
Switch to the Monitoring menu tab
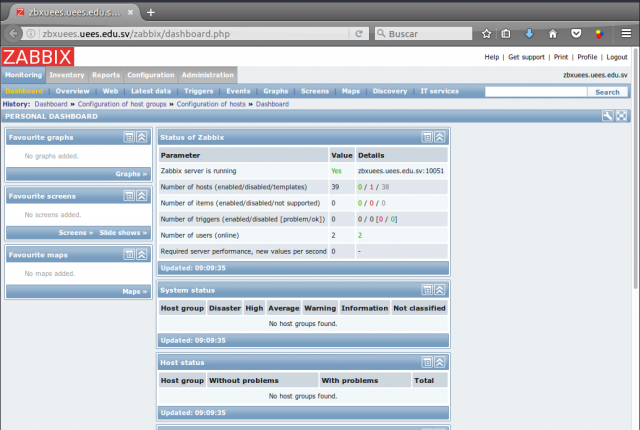coord(23,75)
